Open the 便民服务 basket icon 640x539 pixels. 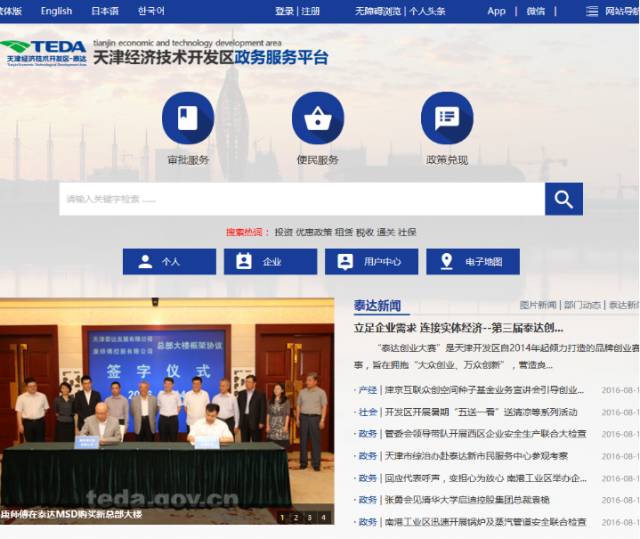tap(318, 118)
